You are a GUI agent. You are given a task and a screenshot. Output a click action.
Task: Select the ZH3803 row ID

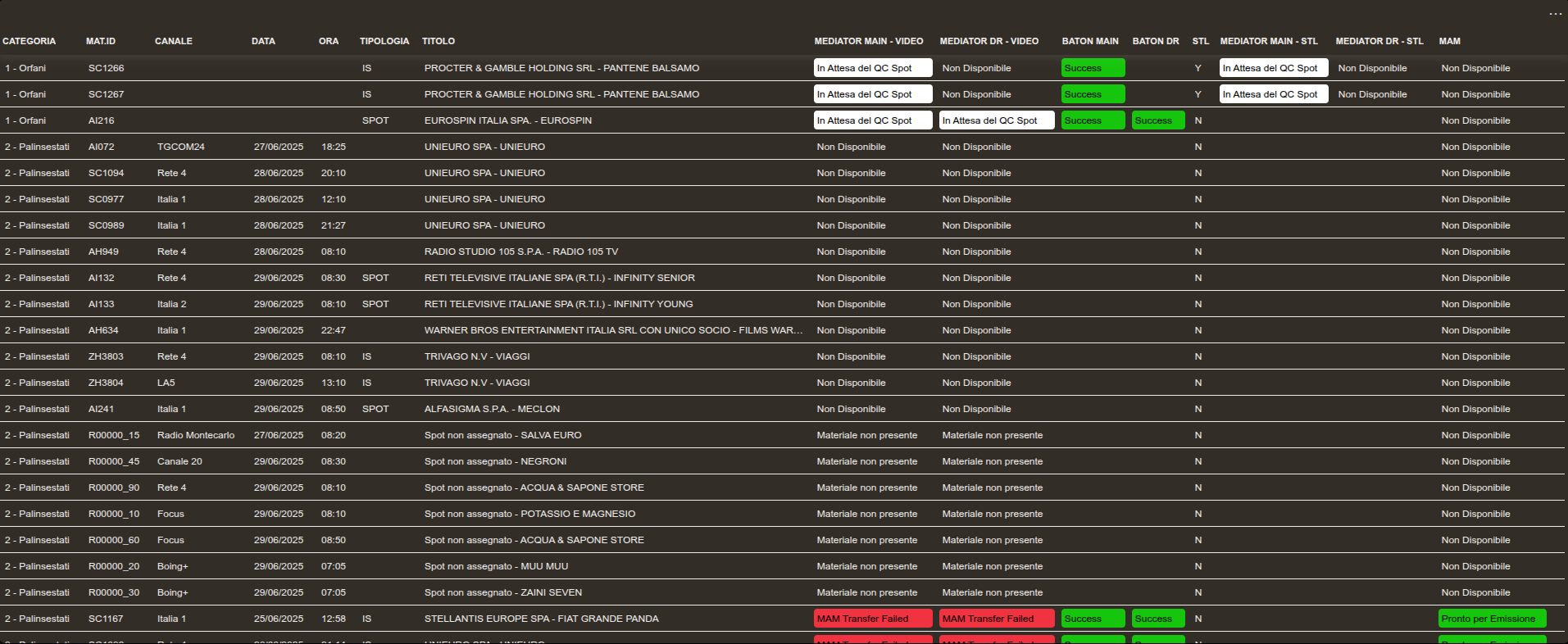pyautogui.click(x=106, y=356)
